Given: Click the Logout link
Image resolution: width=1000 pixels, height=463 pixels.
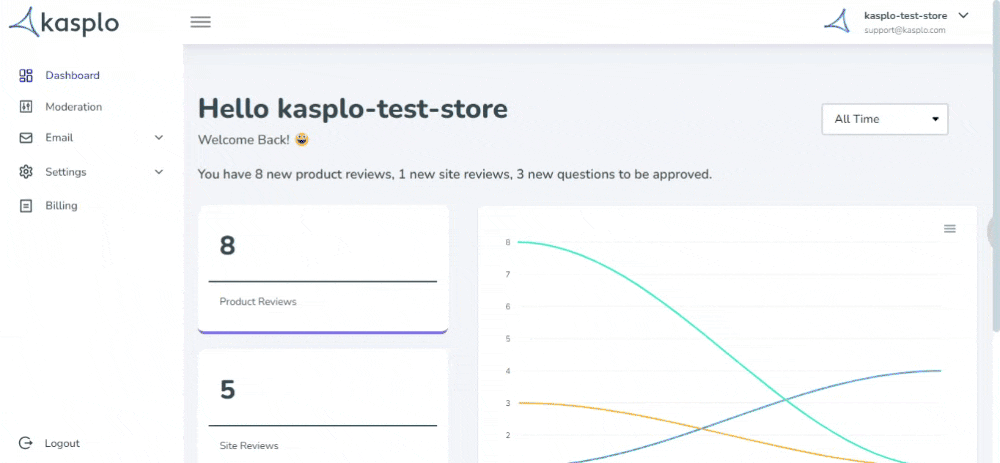Looking at the screenshot, I should tap(62, 443).
